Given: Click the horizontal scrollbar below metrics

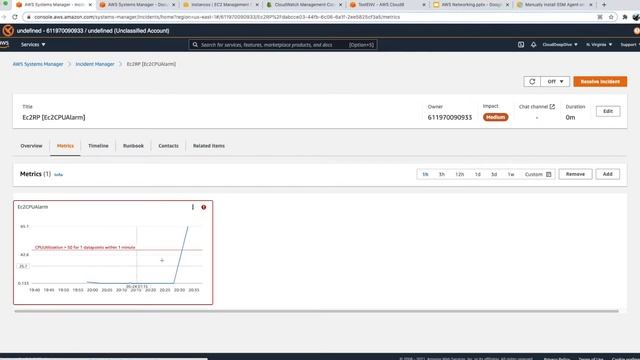Looking at the screenshot, I should click(x=316, y=311).
